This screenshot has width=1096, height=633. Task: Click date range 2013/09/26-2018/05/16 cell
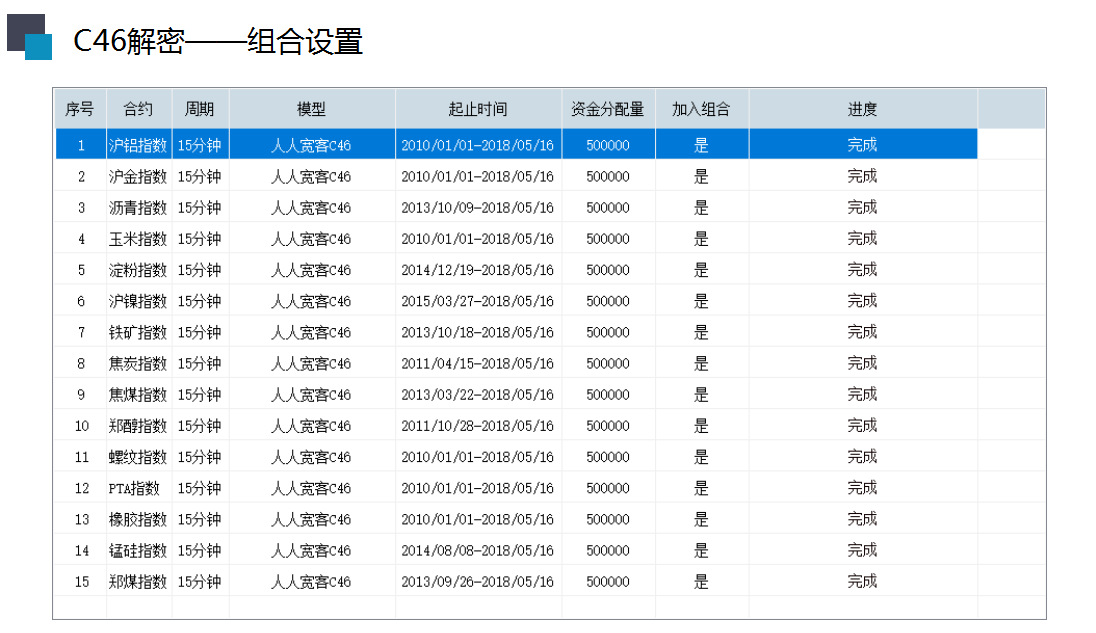pos(478,581)
